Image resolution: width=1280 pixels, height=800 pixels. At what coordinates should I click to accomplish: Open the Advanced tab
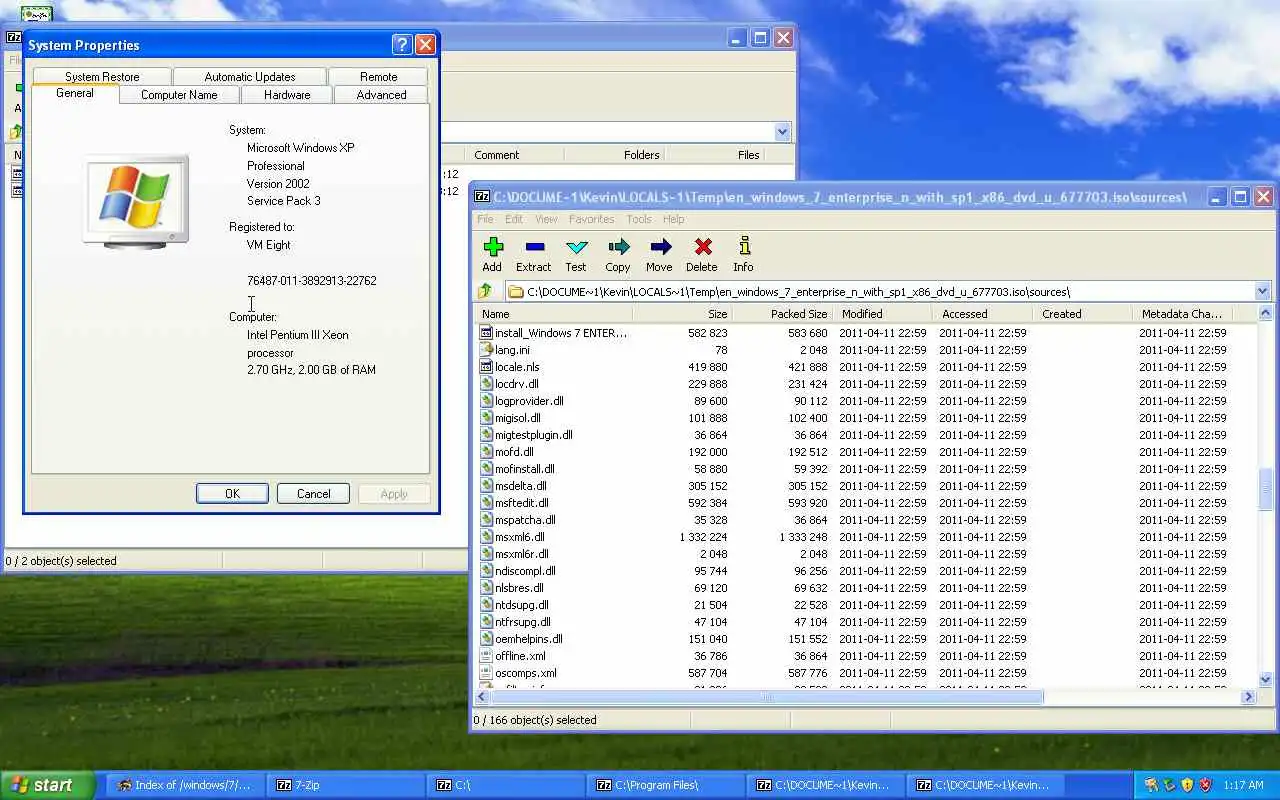click(381, 95)
